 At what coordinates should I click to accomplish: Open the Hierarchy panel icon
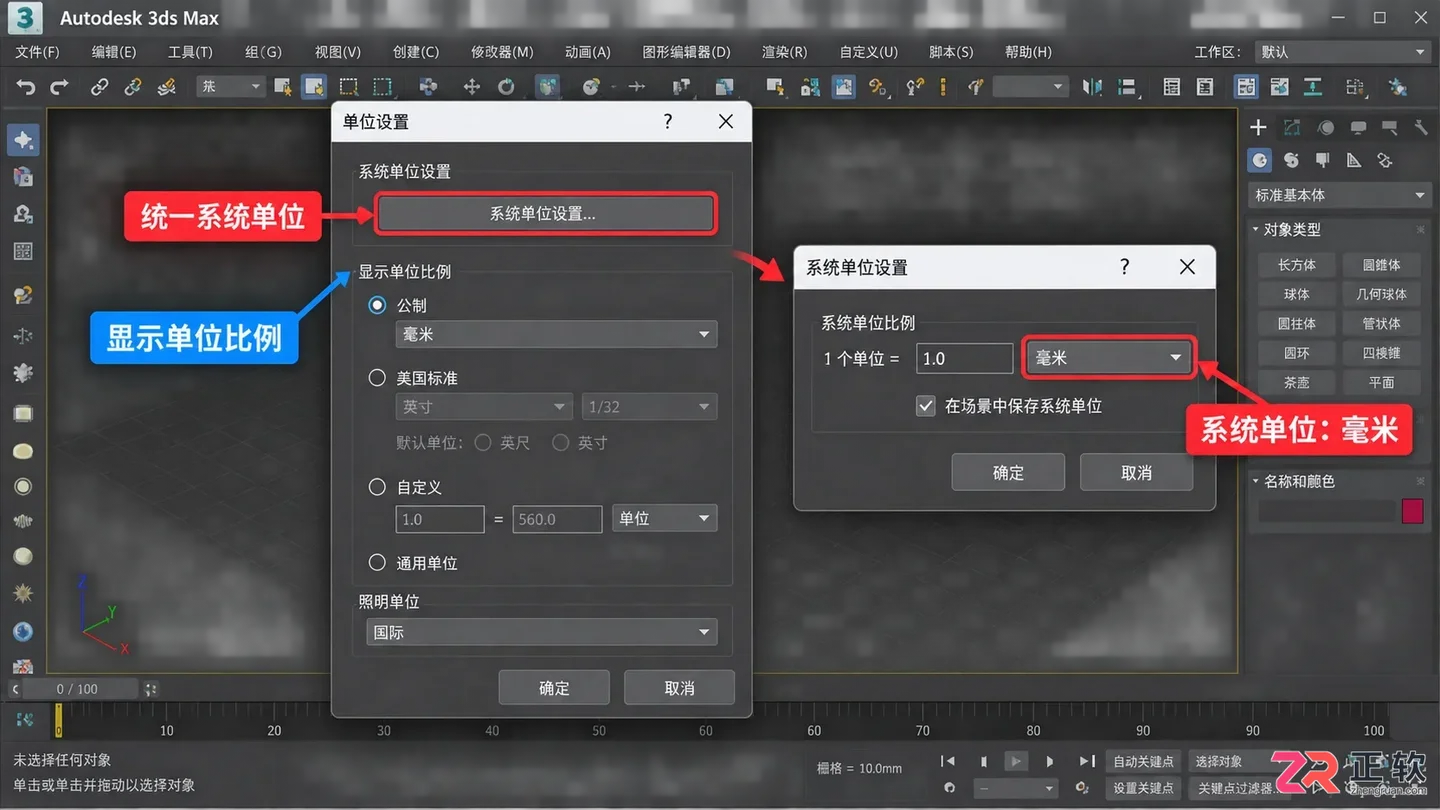pos(1325,127)
